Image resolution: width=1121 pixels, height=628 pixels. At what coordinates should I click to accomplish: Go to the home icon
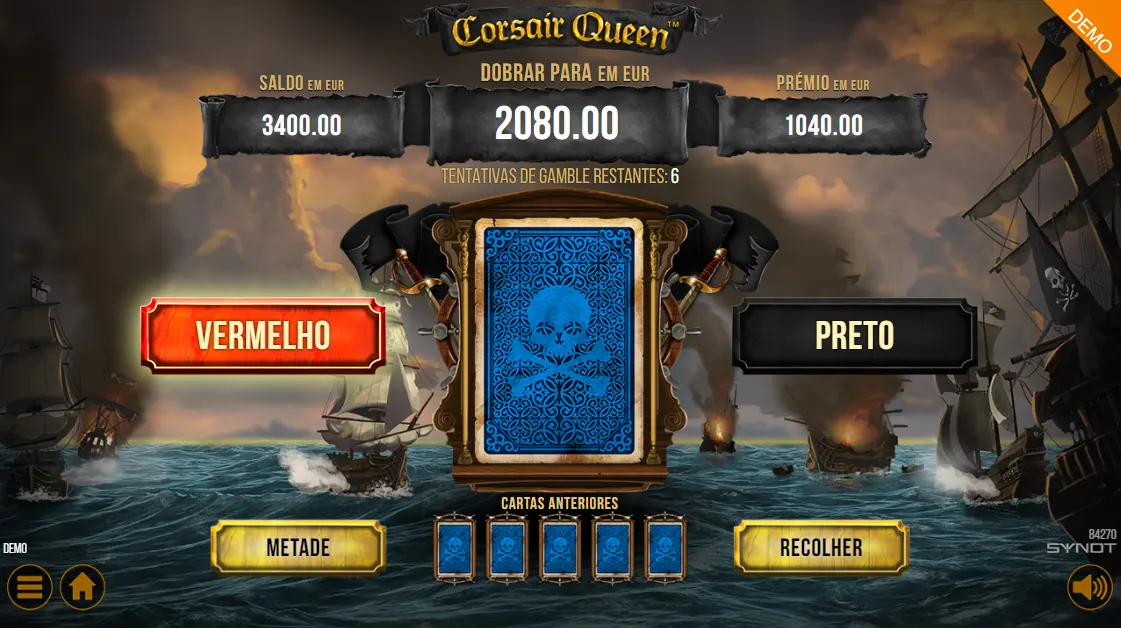82,587
